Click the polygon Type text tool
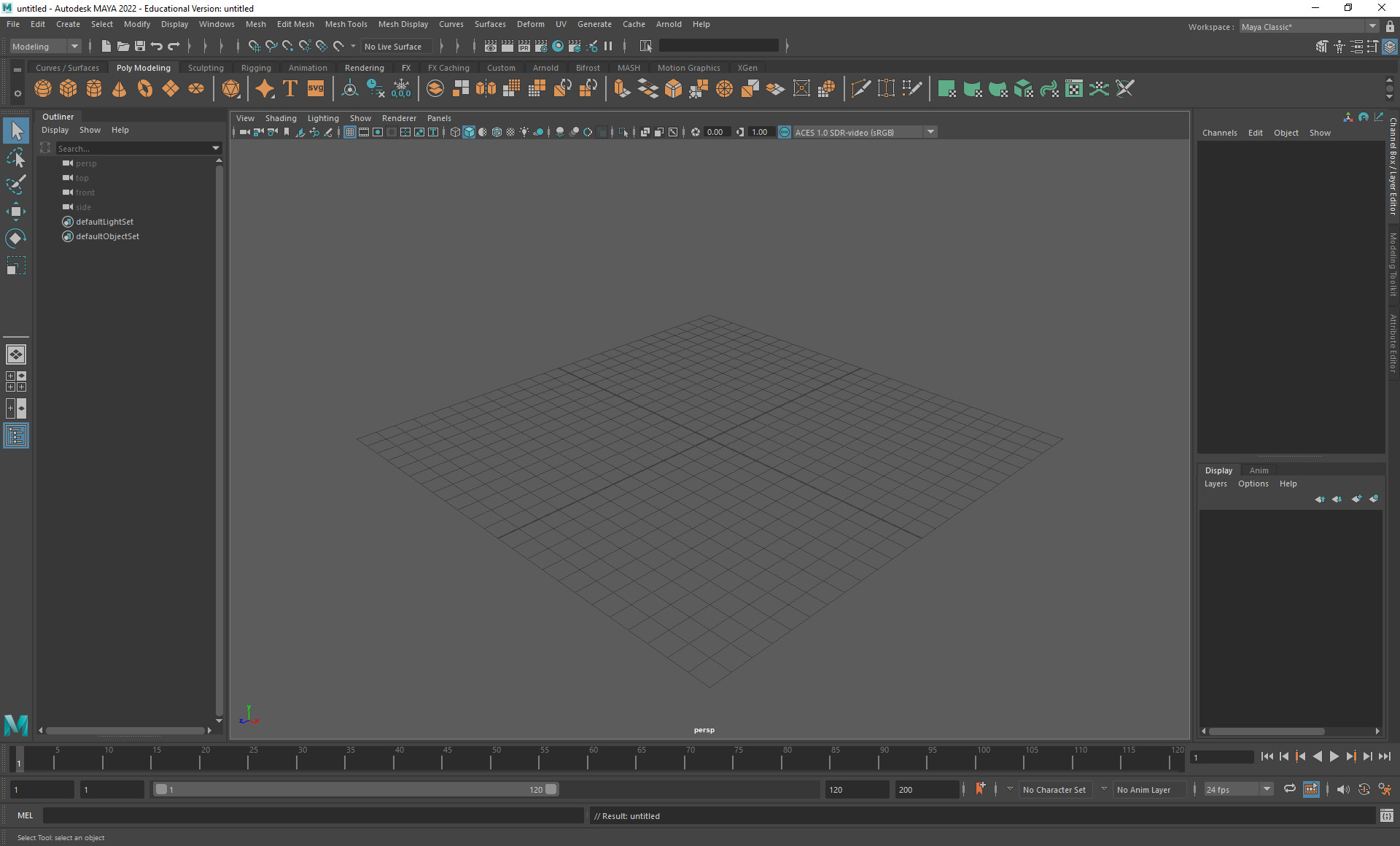Viewport: 1400px width, 846px height. 289,89
